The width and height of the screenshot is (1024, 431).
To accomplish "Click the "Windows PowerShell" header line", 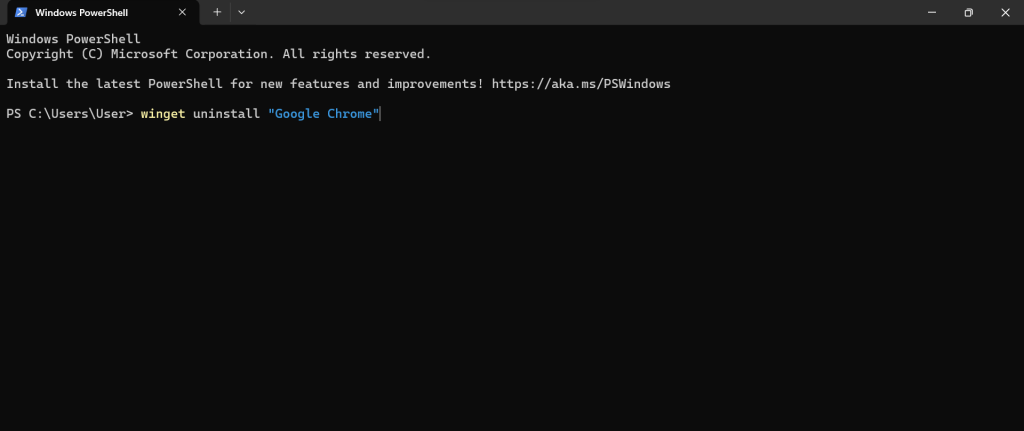I will pyautogui.click(x=73, y=39).
